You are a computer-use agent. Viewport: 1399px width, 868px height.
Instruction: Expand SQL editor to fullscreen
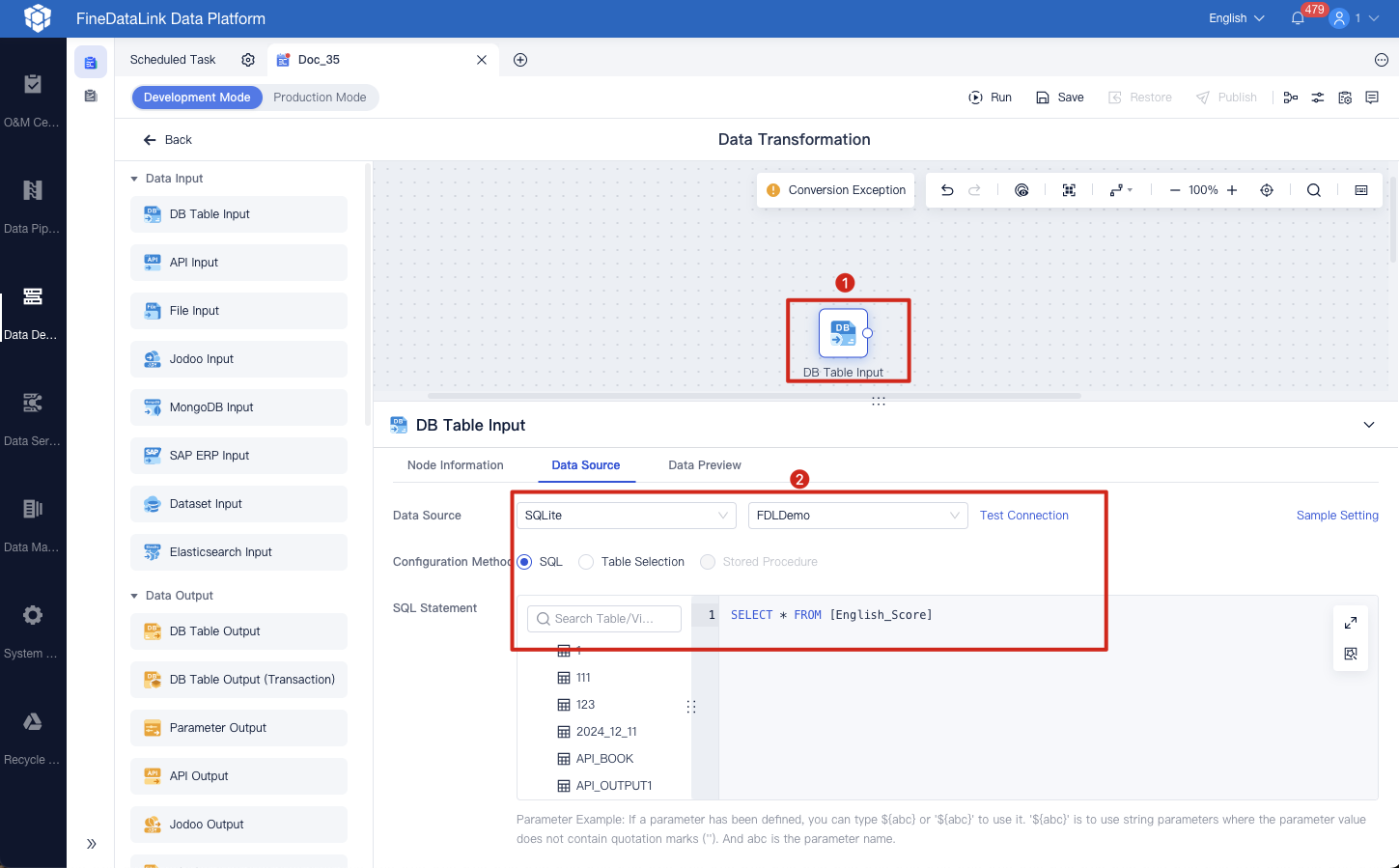1351,623
